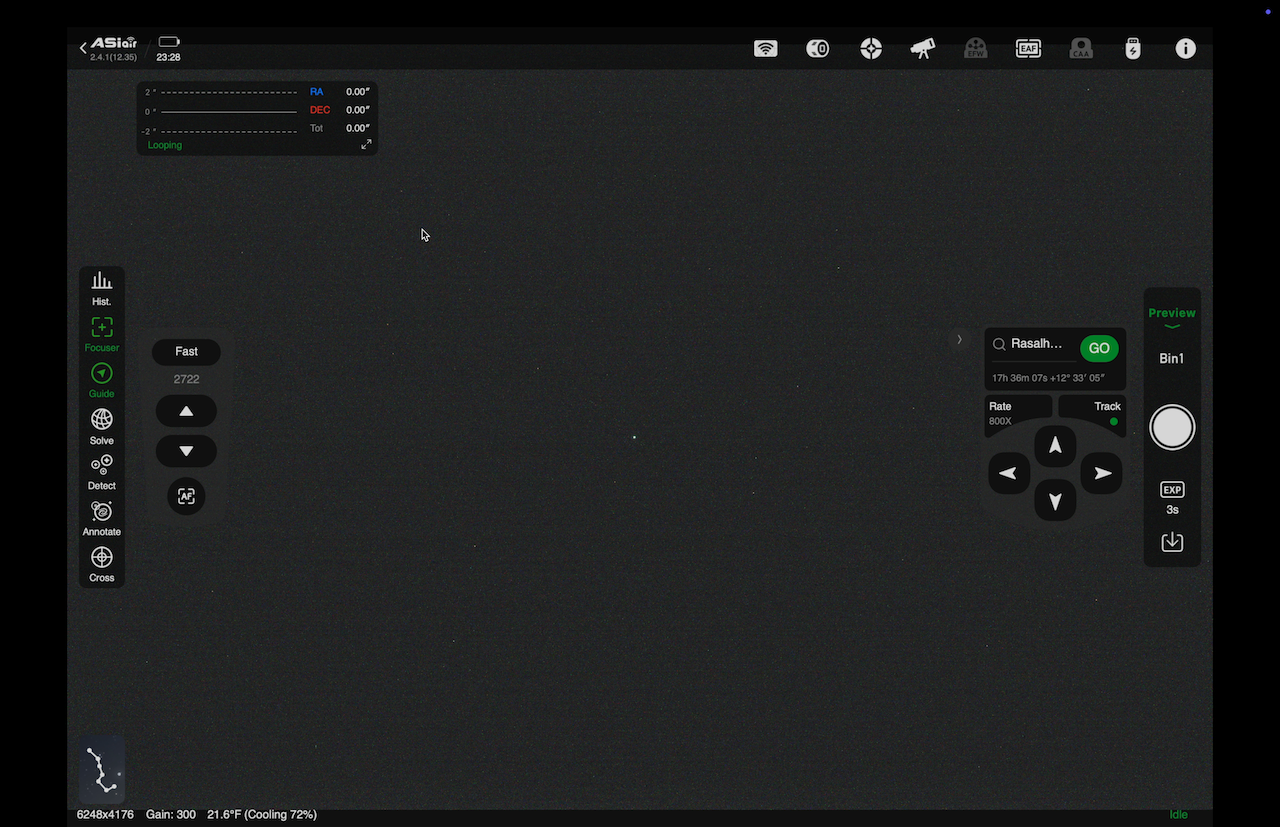Image resolution: width=1280 pixels, height=827 pixels.
Task: Click the green GO button
Action: click(1099, 348)
